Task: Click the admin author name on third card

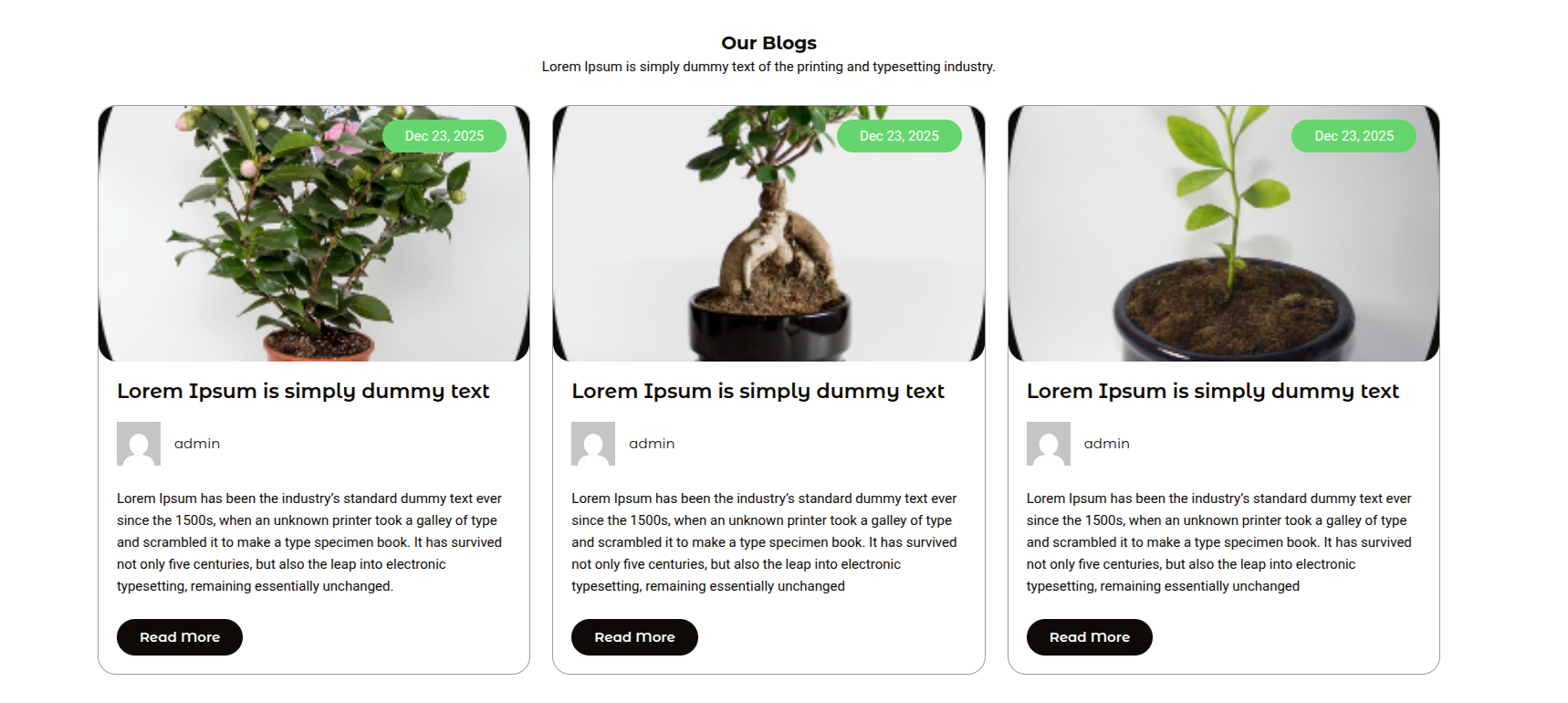Action: [x=1107, y=444]
